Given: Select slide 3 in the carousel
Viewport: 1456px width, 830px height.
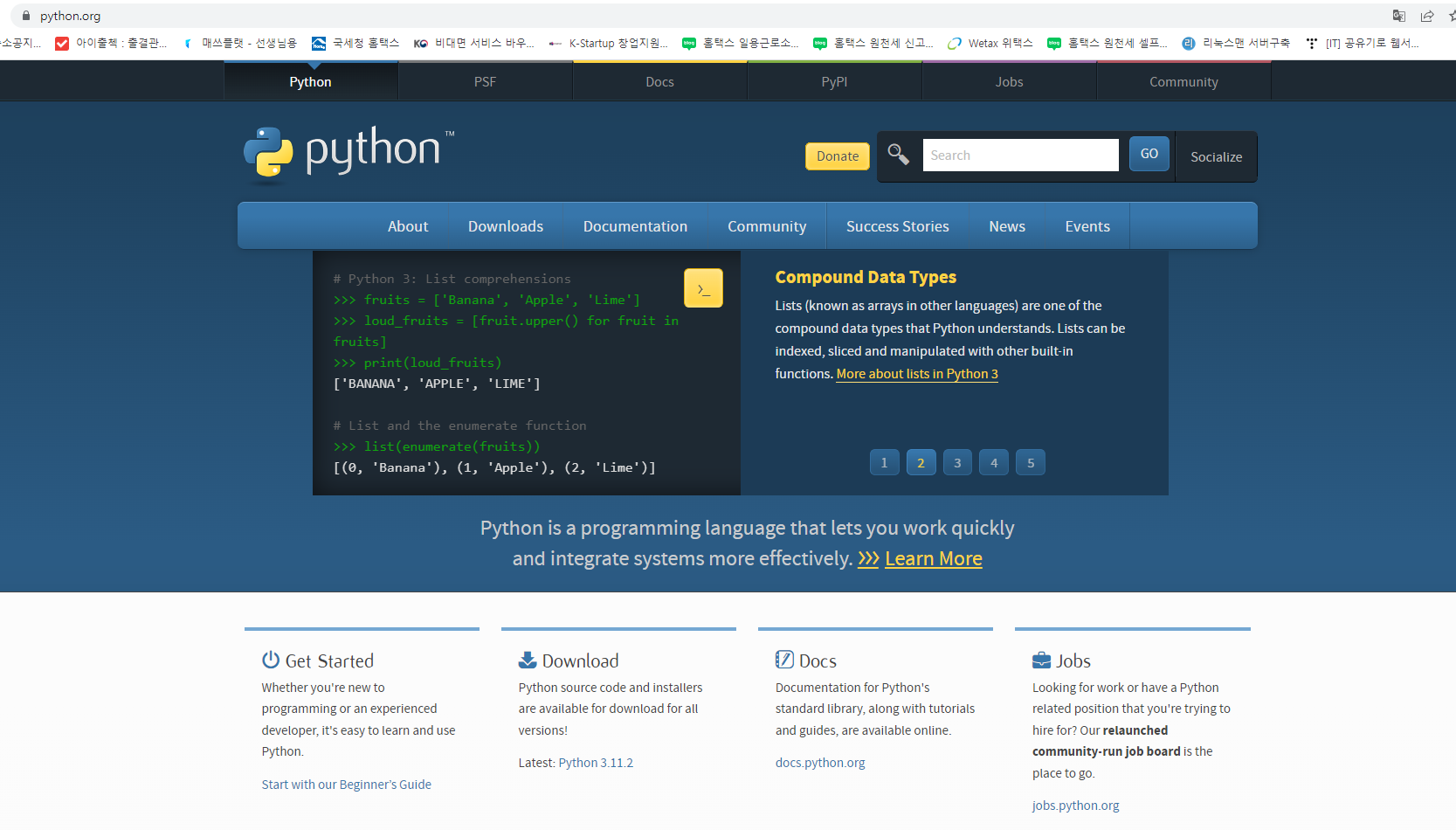Looking at the screenshot, I should point(957,462).
